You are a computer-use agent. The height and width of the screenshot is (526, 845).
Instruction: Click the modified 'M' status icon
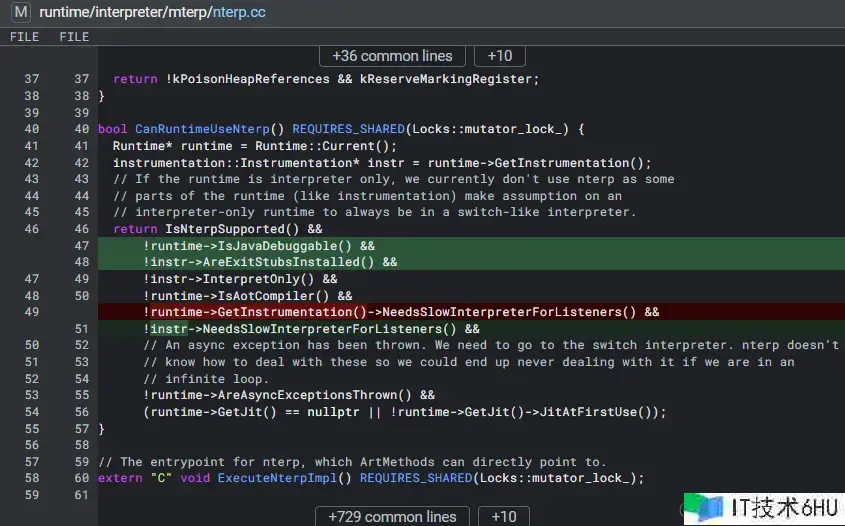21,12
